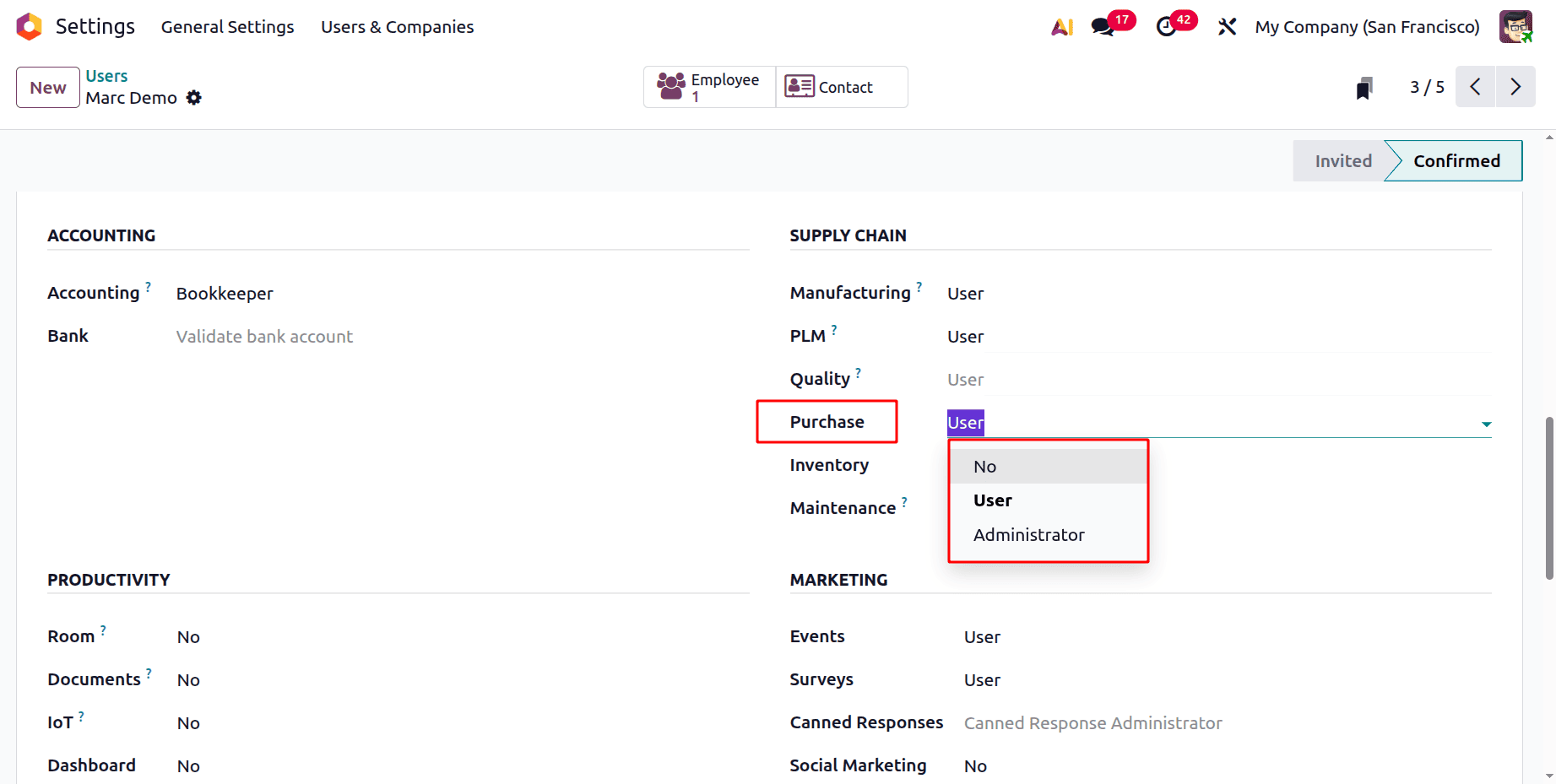Click the bookmark favorite icon near the pager
The height and width of the screenshot is (784, 1556).
pyautogui.click(x=1364, y=87)
